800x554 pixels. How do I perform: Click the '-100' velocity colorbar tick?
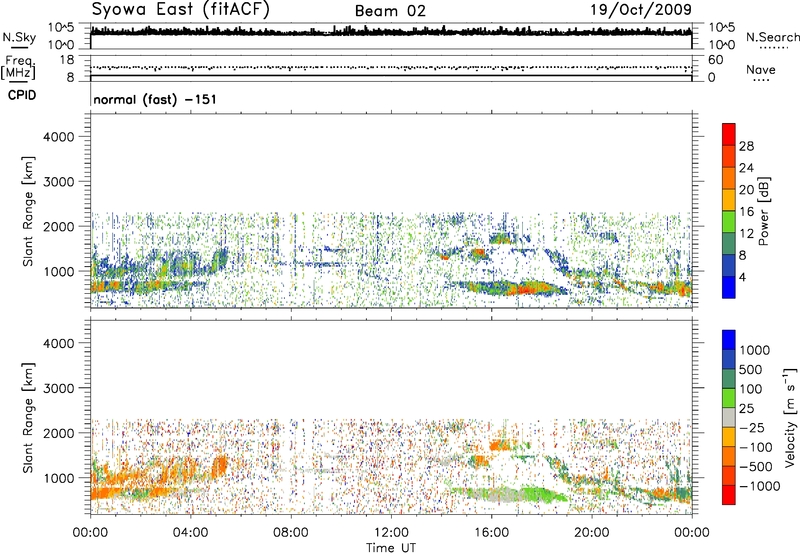(756, 447)
